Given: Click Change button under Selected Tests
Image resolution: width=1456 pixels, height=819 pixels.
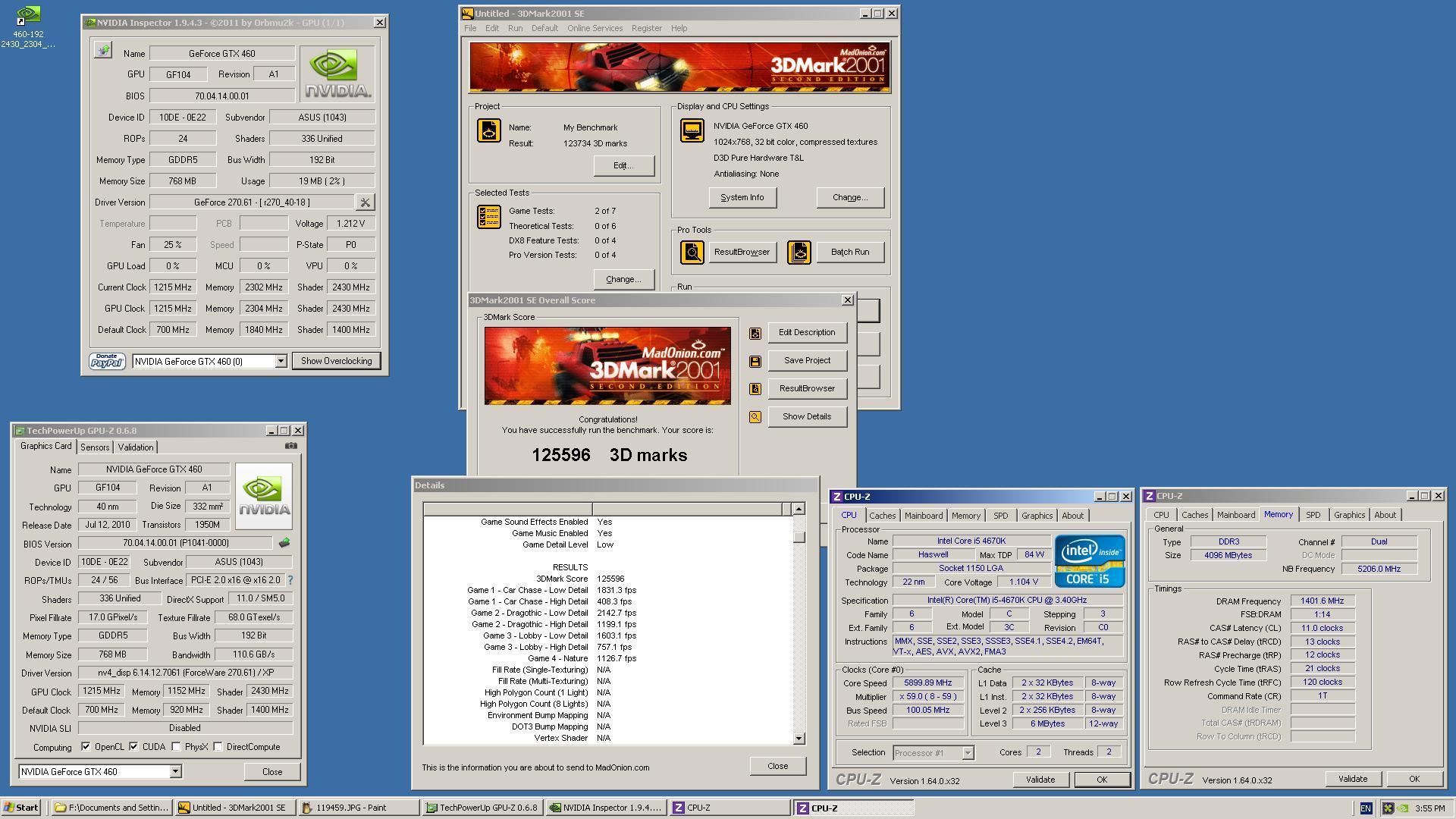Looking at the screenshot, I should tap(623, 280).
